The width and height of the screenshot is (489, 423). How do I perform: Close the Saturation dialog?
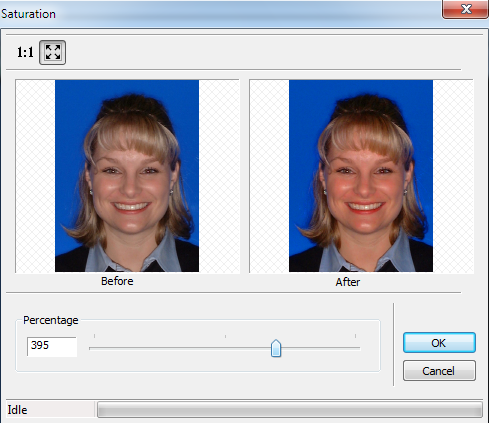[x=465, y=9]
